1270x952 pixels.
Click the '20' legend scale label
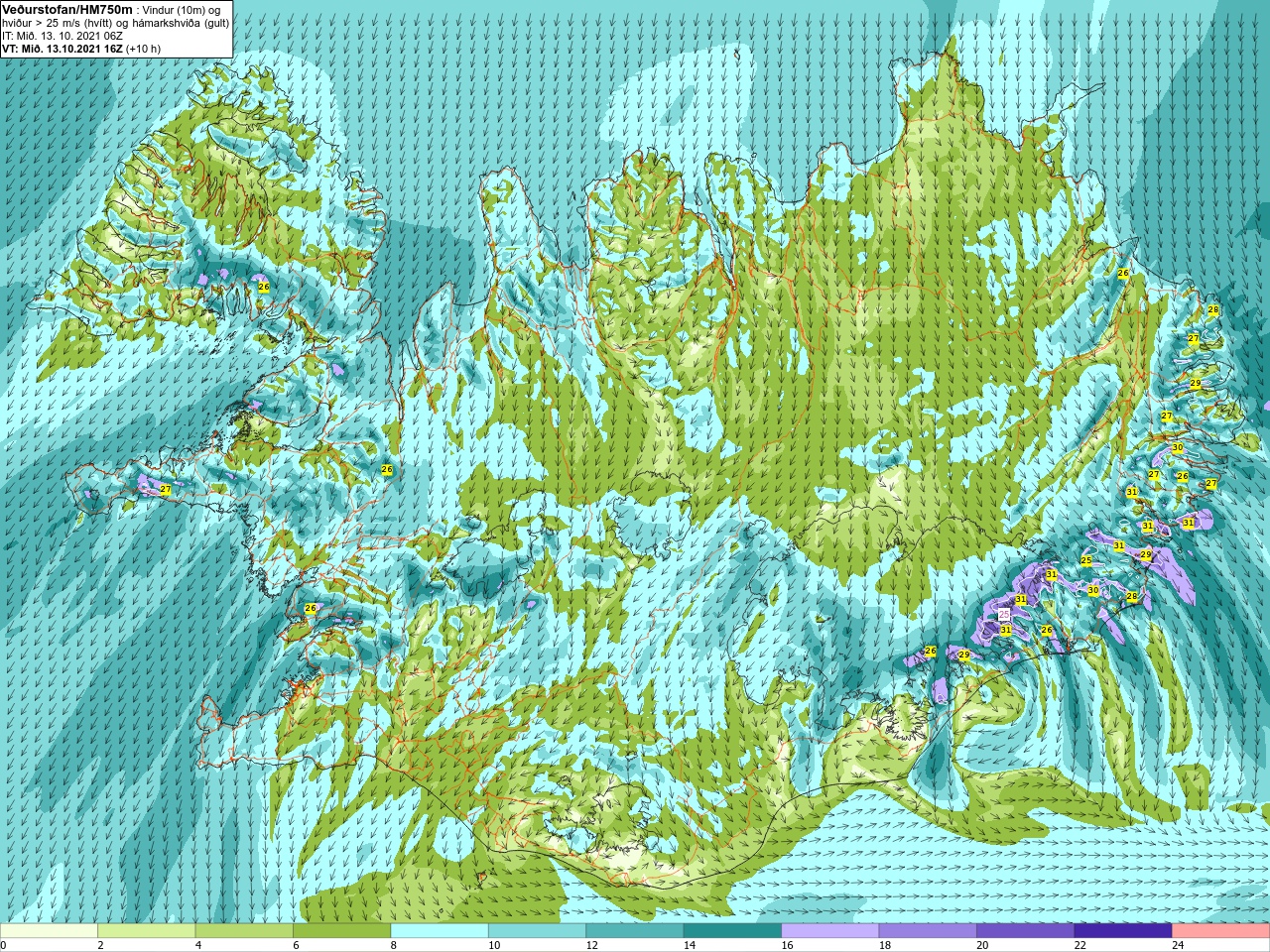coord(983,945)
